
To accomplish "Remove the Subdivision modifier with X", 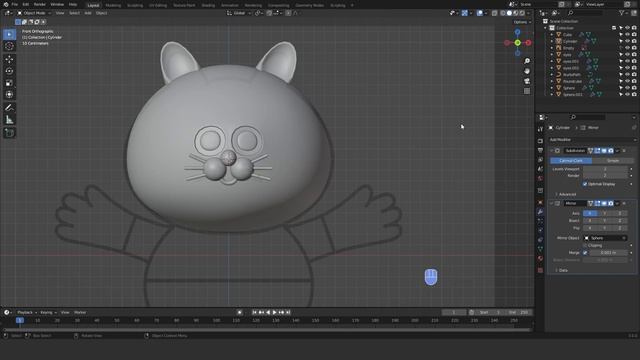I will (624, 151).
